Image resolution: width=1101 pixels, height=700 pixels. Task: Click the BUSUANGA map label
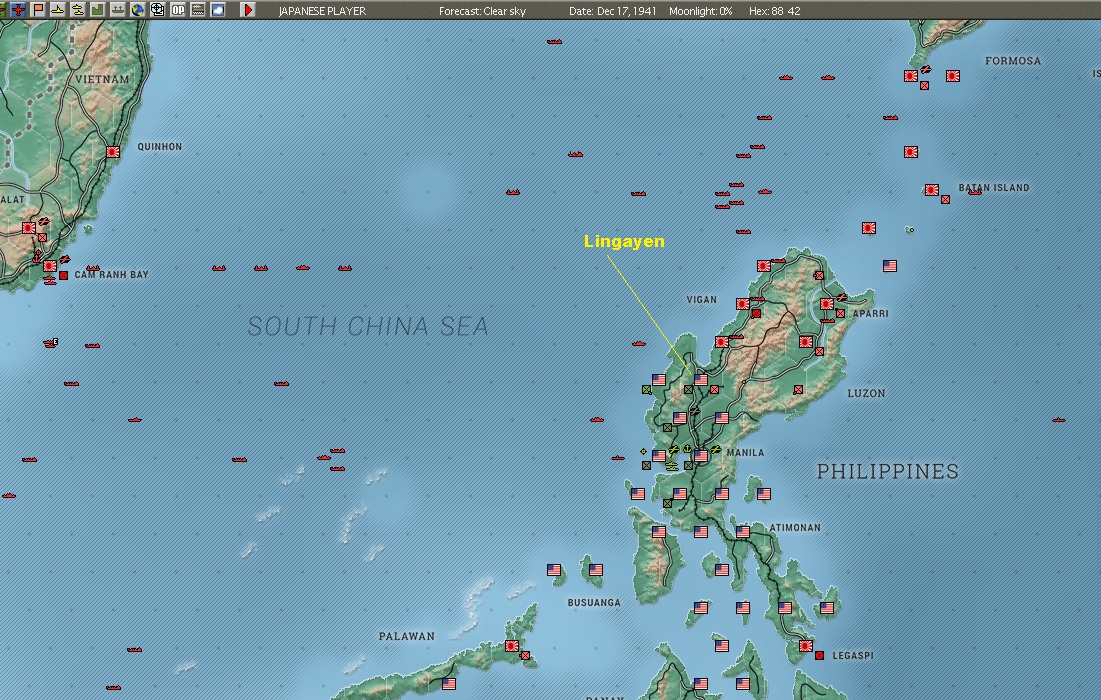click(x=594, y=602)
